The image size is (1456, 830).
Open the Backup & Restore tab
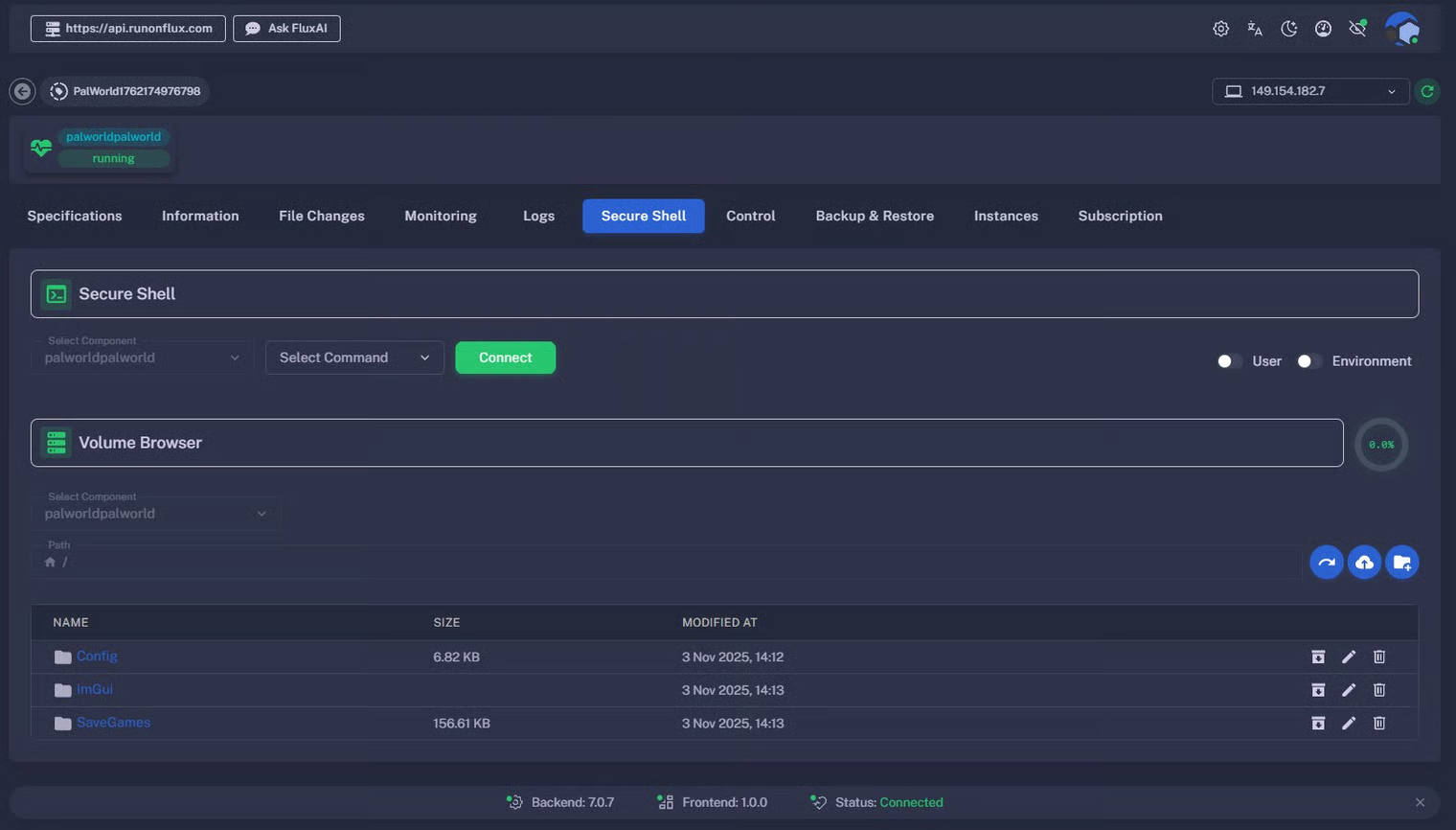click(x=874, y=217)
